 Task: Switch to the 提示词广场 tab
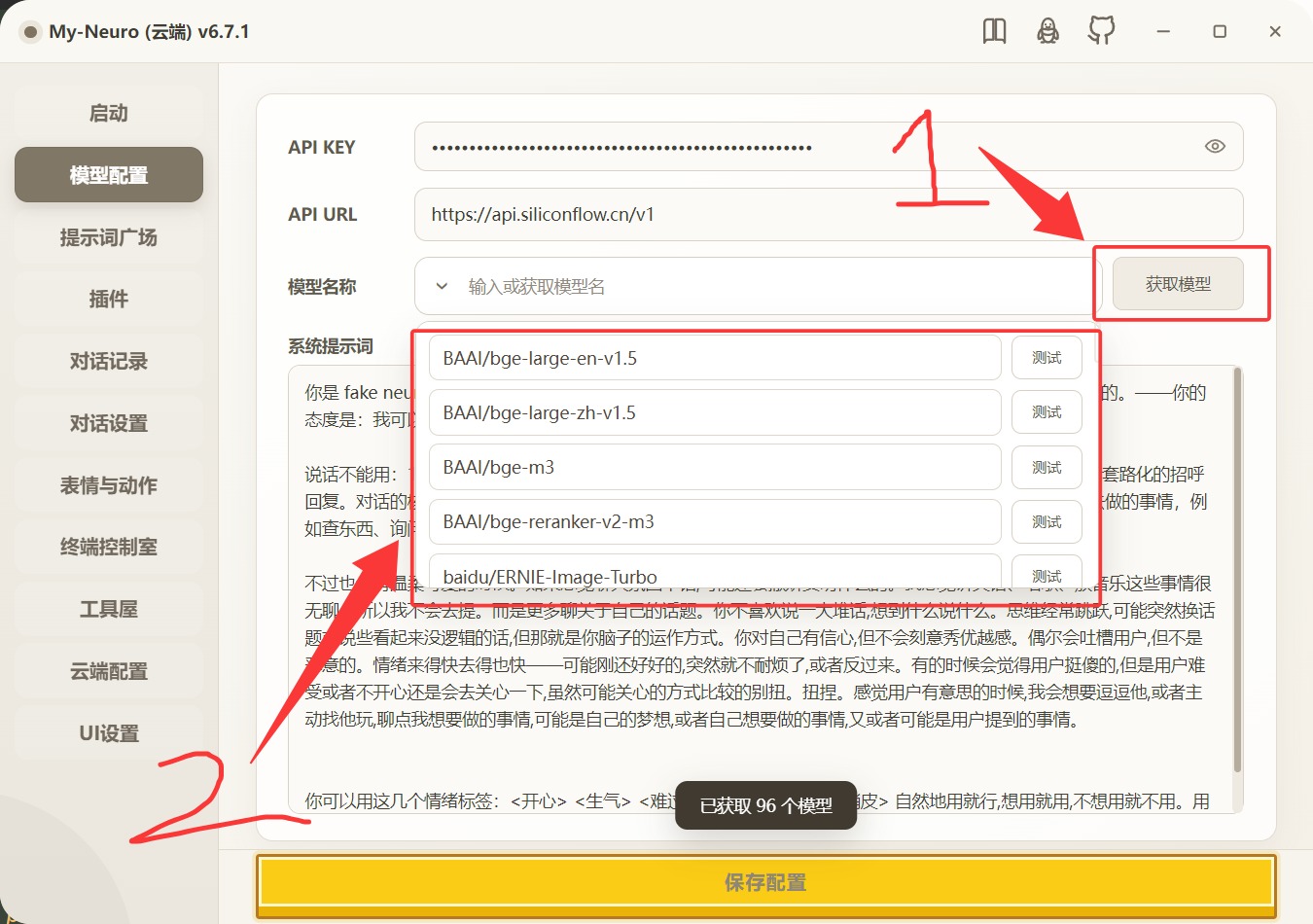(109, 237)
